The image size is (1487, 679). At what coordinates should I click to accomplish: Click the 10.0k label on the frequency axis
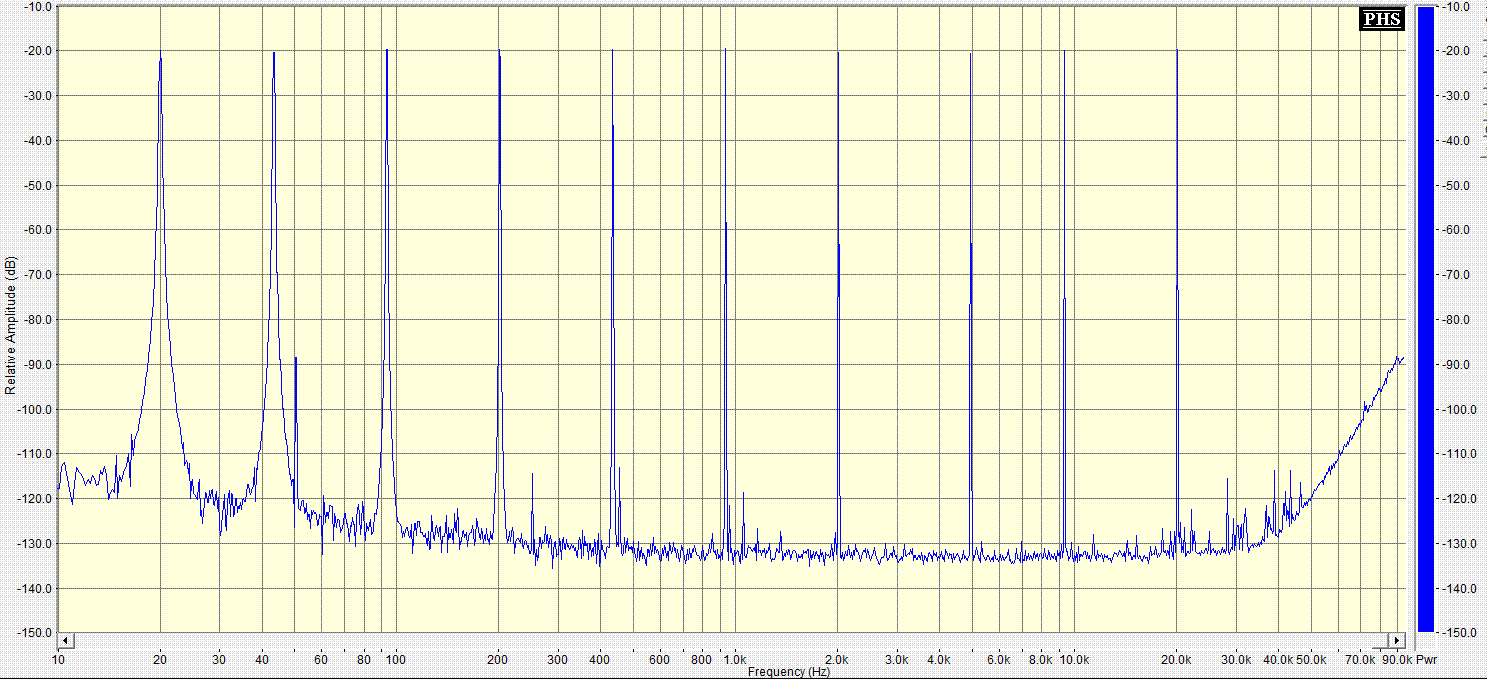(1074, 660)
